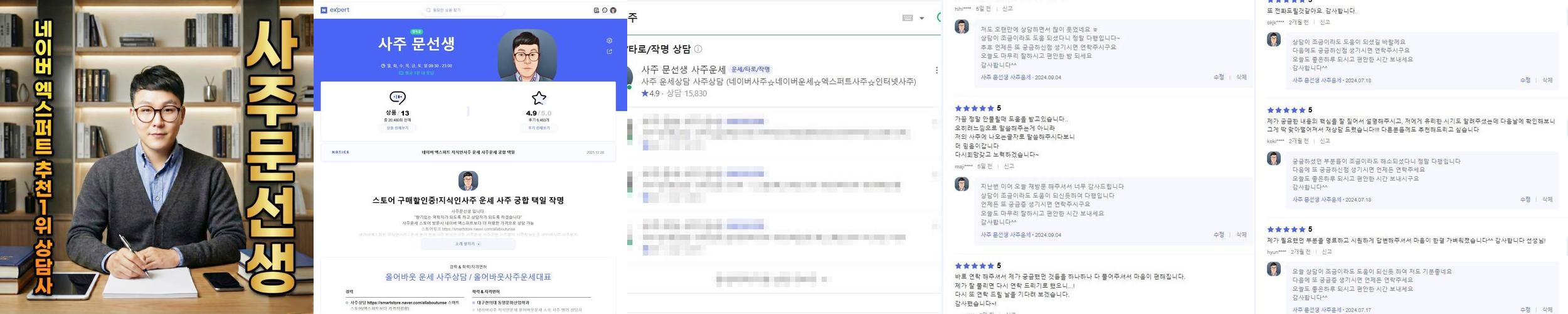
Task: Click the speech bubble icon above 상품 13
Action: [x=398, y=97]
